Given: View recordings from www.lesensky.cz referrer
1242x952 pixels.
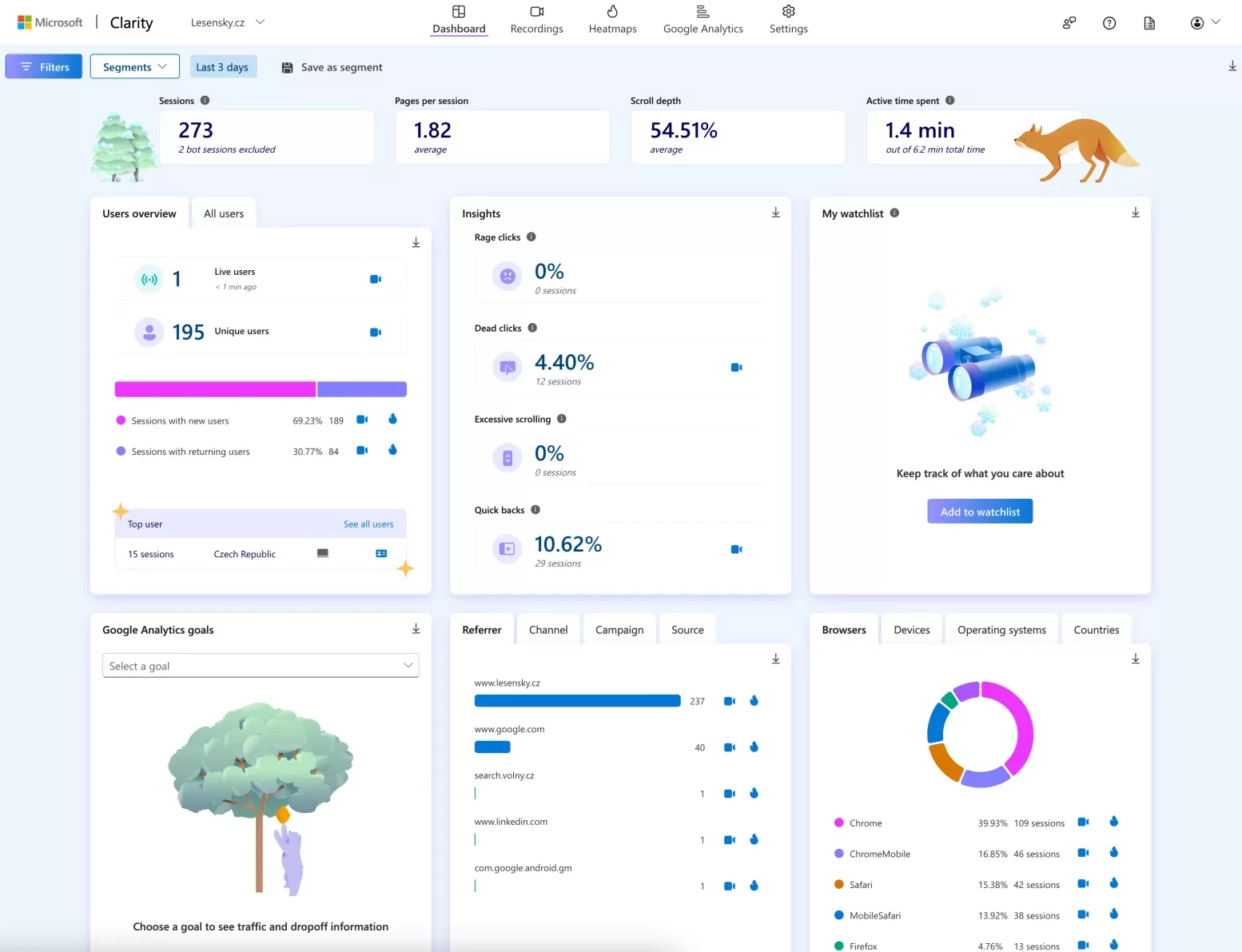Looking at the screenshot, I should (730, 701).
